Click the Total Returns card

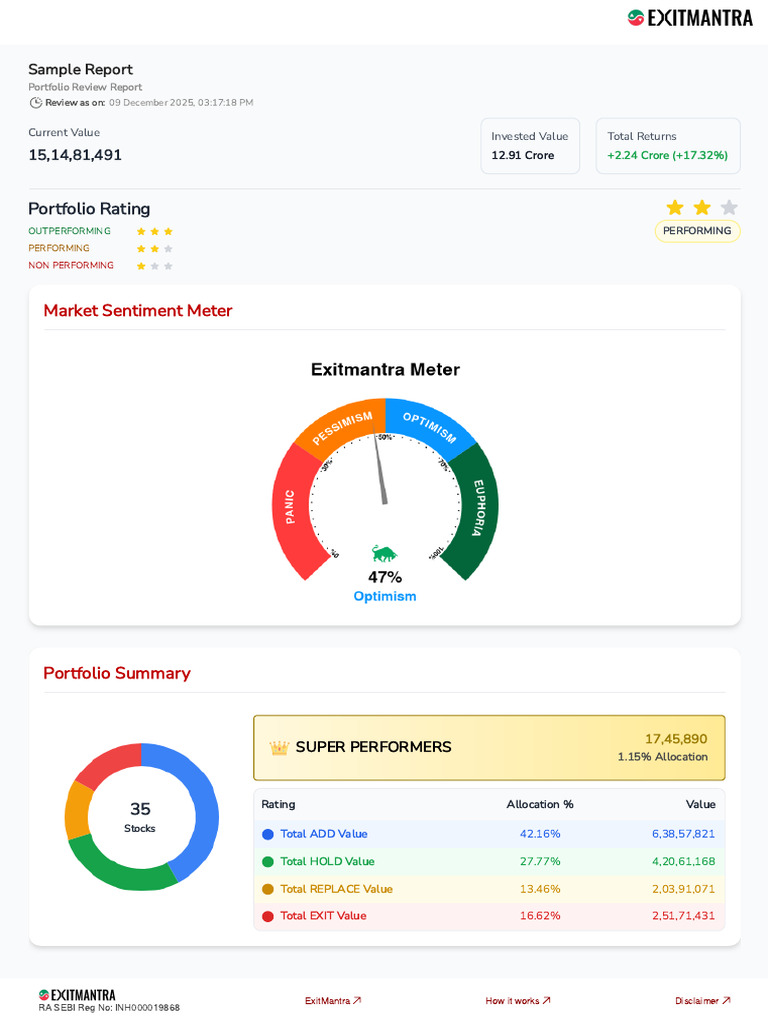point(668,146)
